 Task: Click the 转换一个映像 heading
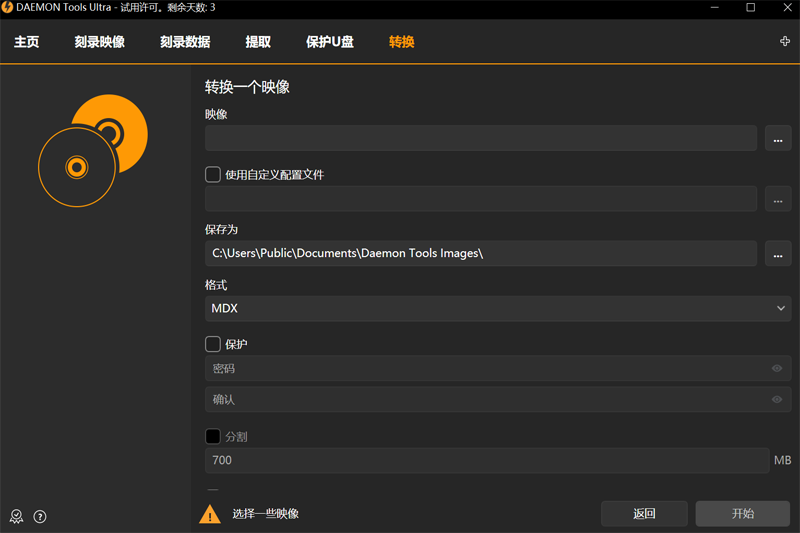(247, 87)
